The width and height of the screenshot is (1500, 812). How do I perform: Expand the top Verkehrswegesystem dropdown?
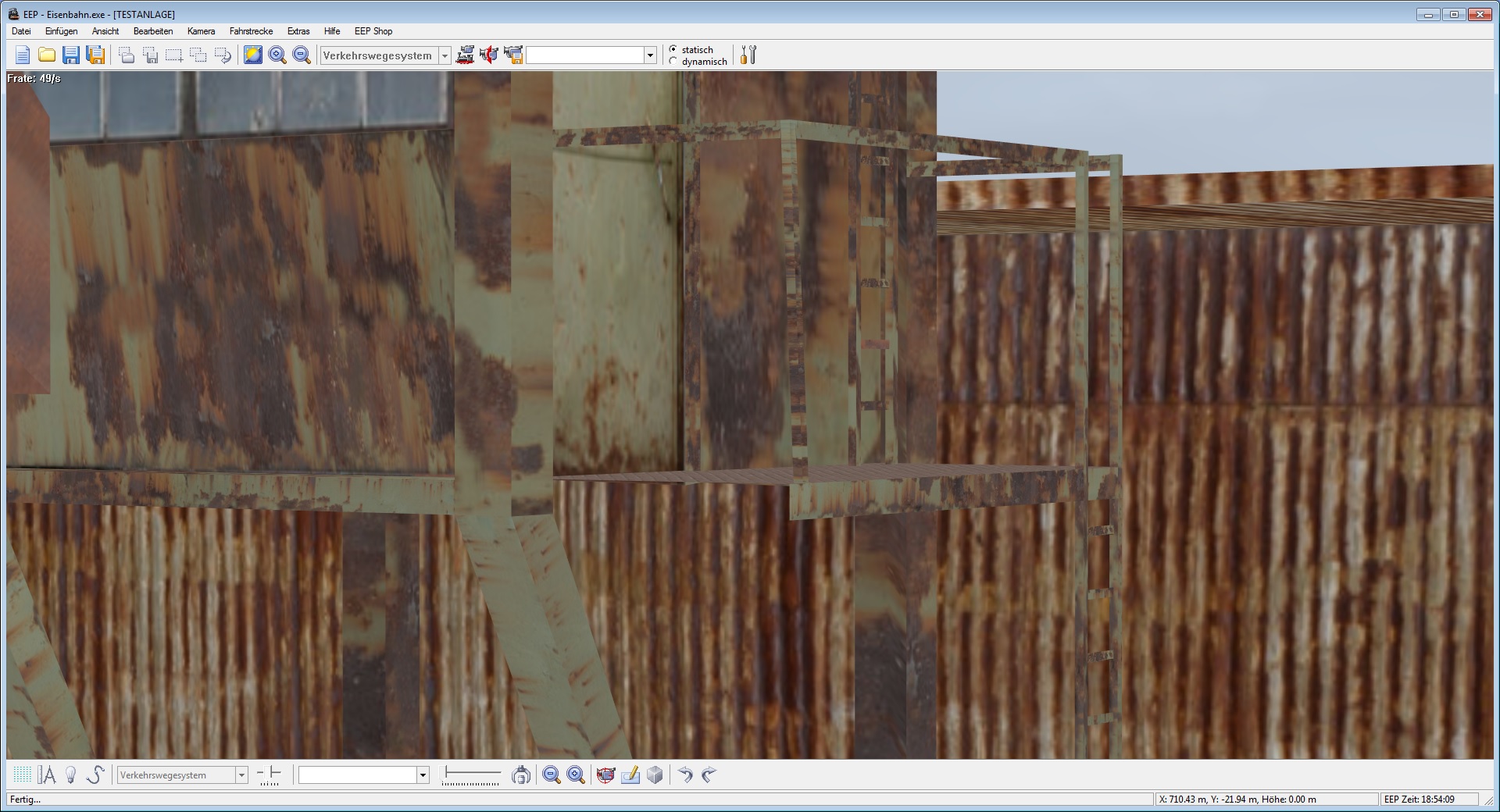coord(445,55)
